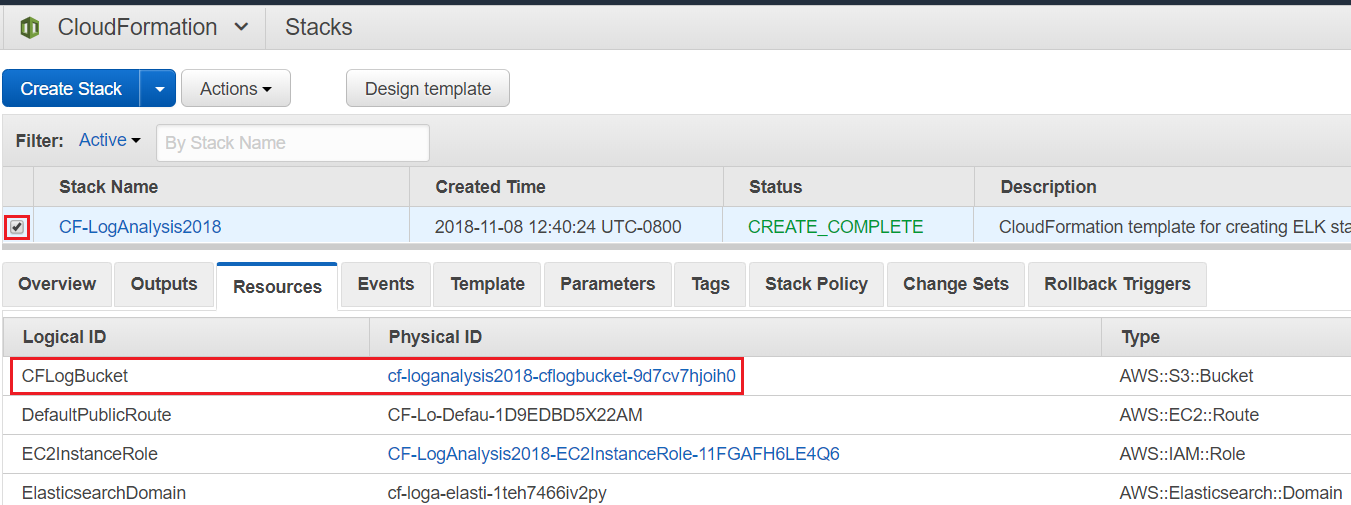The image size is (1351, 505).
Task: Click the Filter: label text
Action: 40,141
